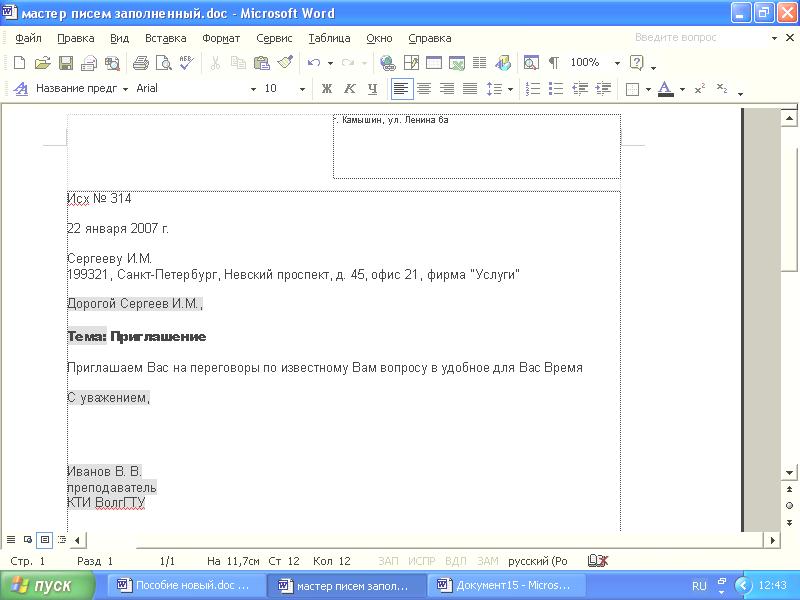Open print preview
800x600 pixels.
(x=164, y=63)
